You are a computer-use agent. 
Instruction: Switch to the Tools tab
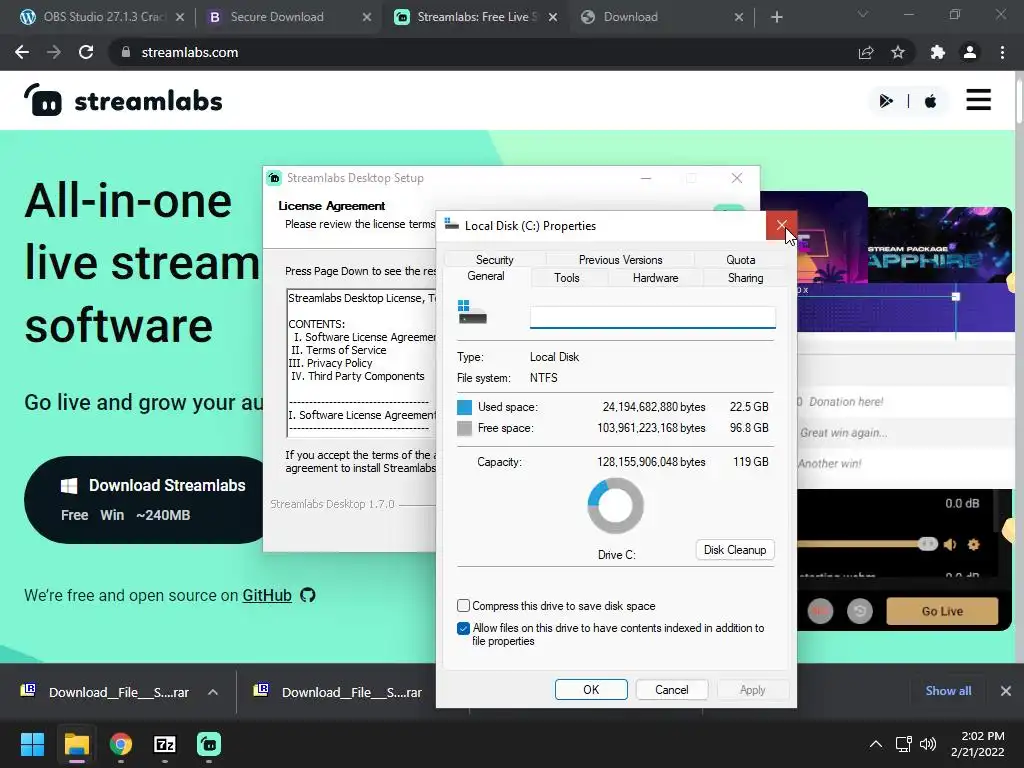pos(567,278)
